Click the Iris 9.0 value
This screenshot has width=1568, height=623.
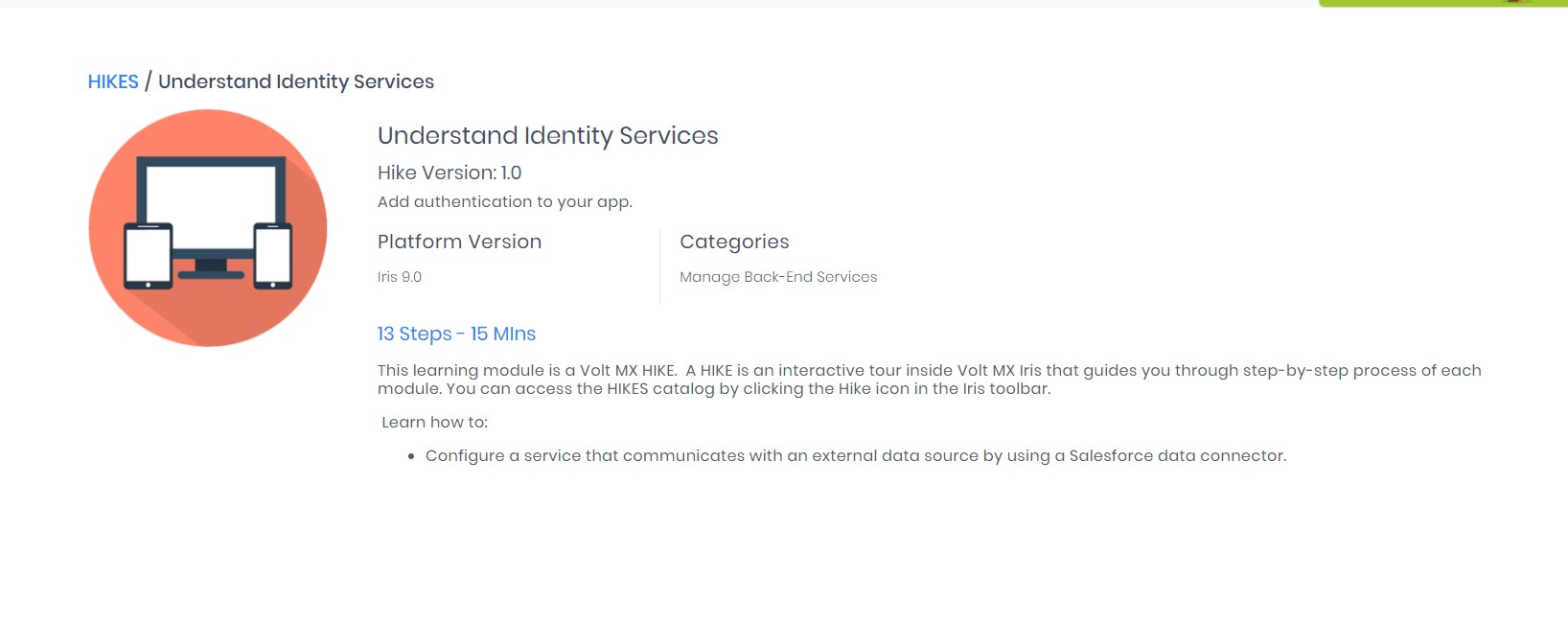[400, 277]
